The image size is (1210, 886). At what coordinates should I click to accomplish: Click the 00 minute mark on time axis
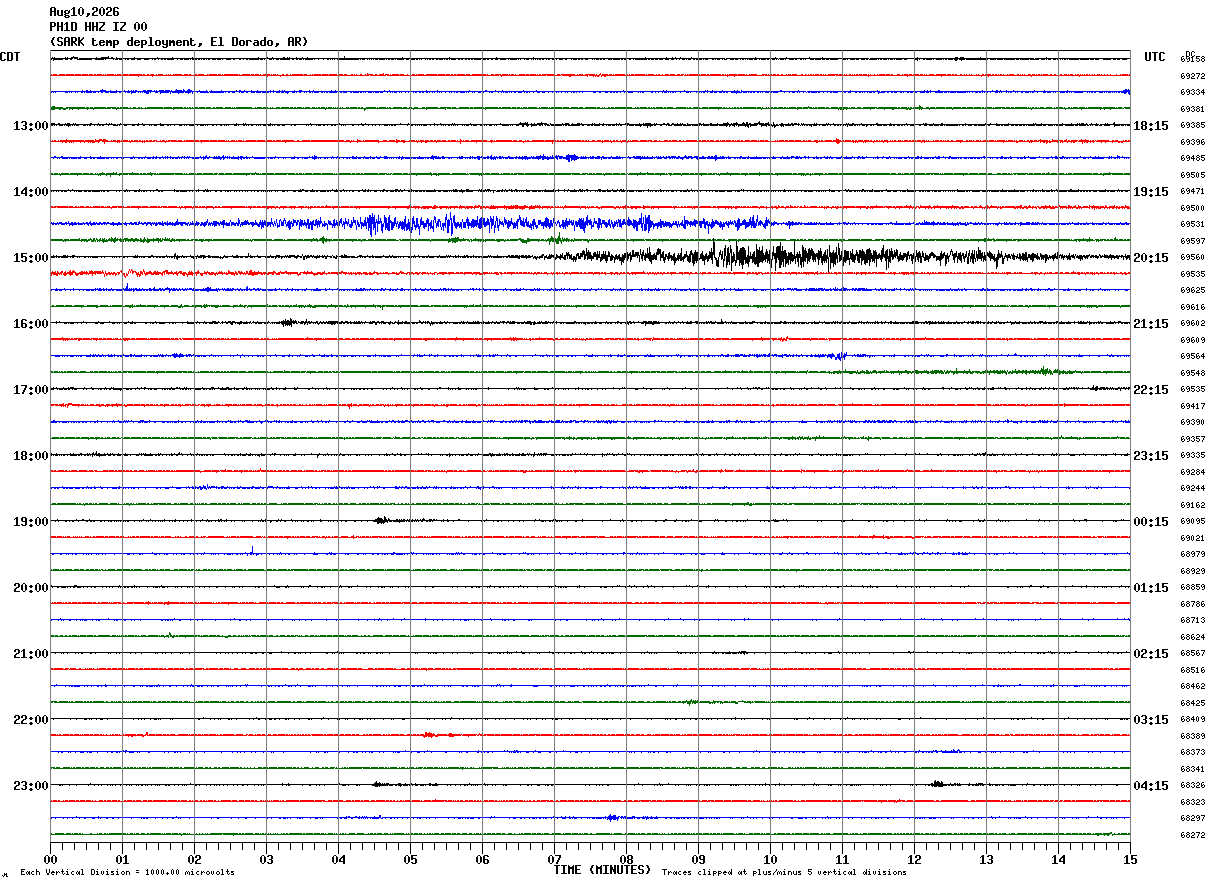coord(51,860)
